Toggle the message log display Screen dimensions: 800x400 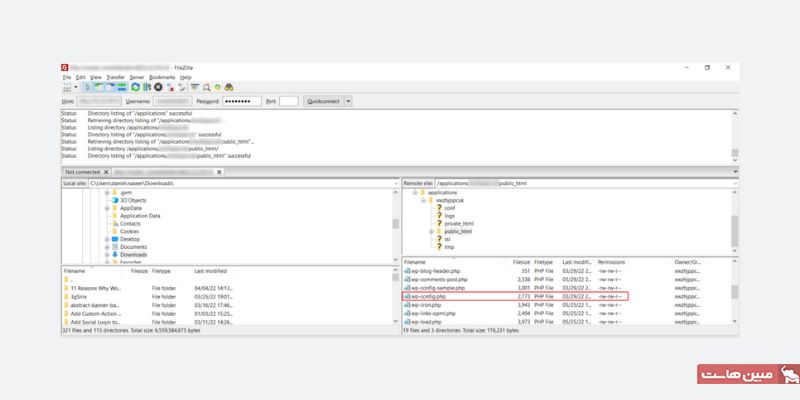87,87
